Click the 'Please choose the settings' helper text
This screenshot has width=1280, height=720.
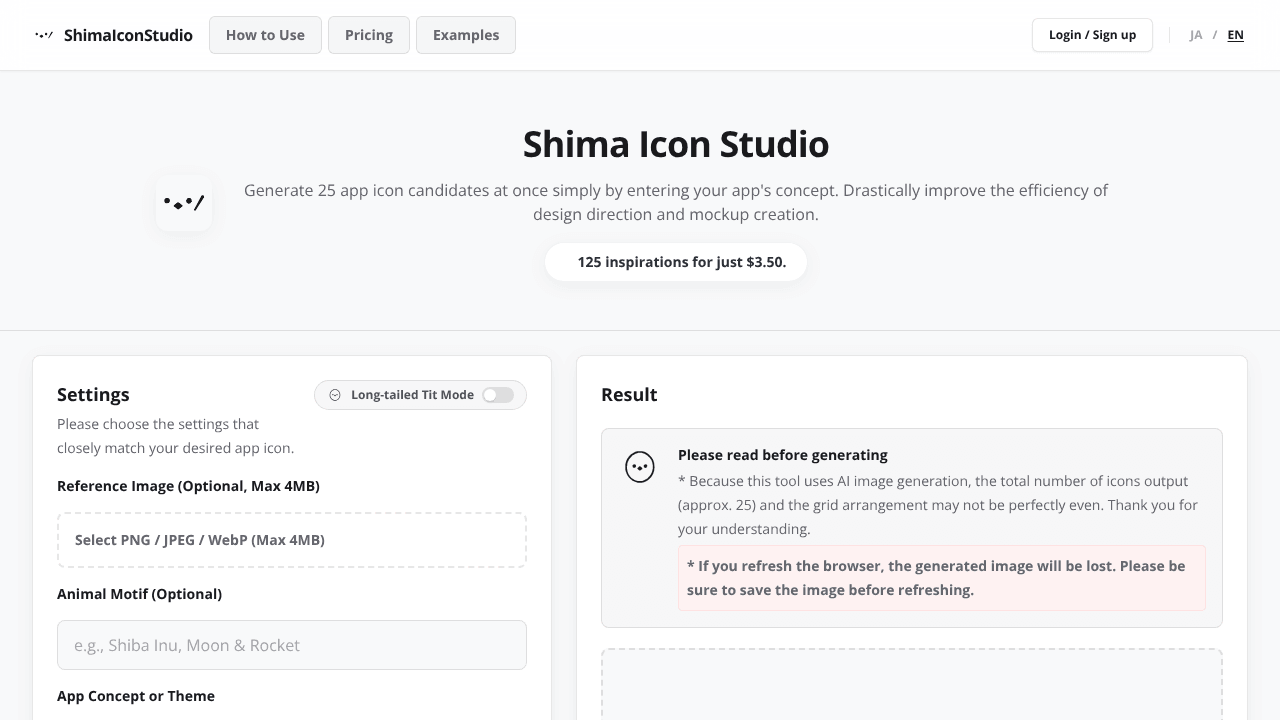coord(176,436)
